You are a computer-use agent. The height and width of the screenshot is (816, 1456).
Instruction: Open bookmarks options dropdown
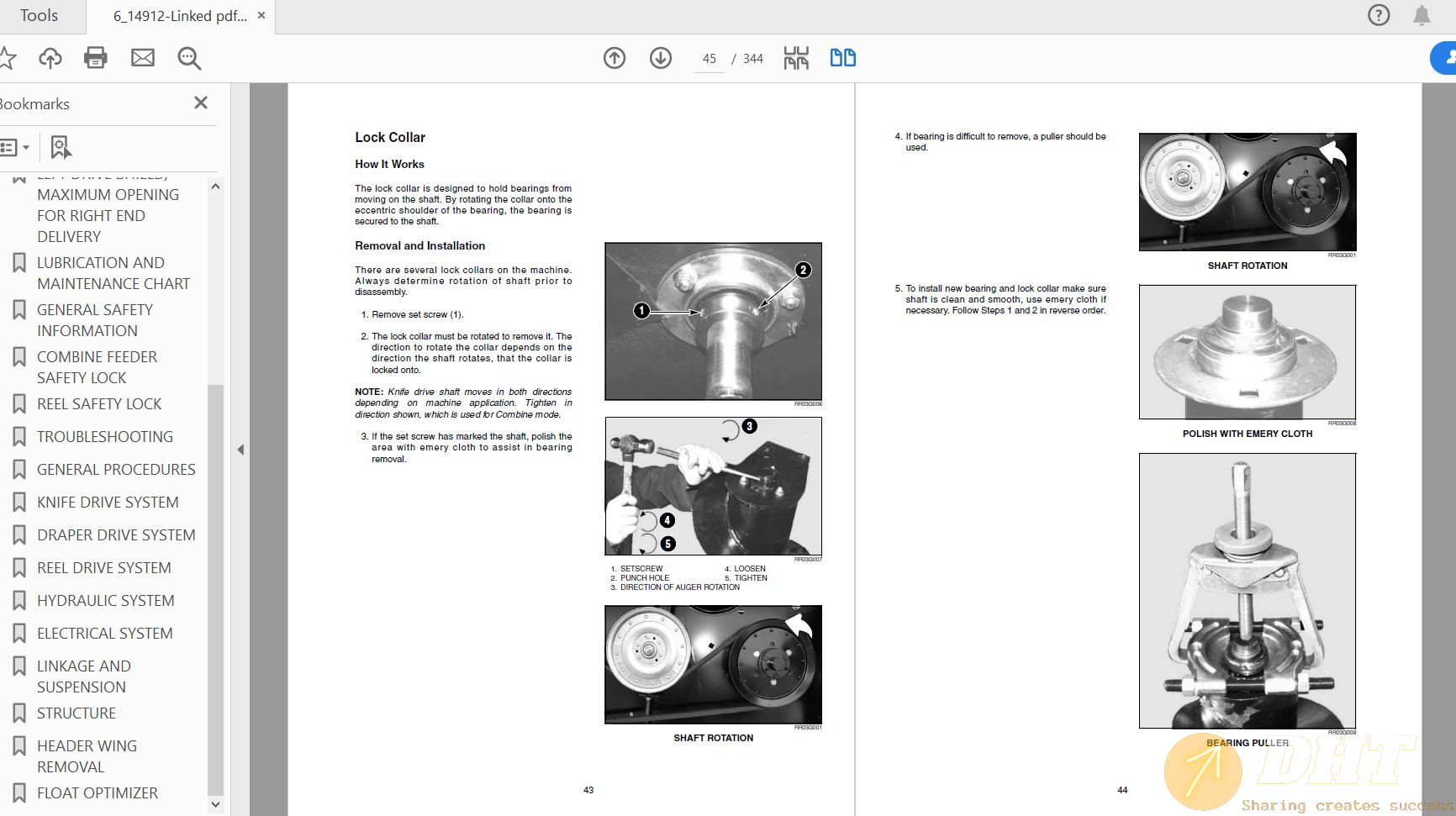coord(15,148)
